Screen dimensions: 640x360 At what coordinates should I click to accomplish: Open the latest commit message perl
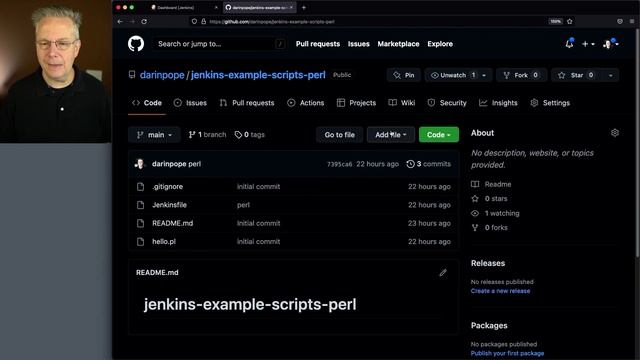pos(195,164)
